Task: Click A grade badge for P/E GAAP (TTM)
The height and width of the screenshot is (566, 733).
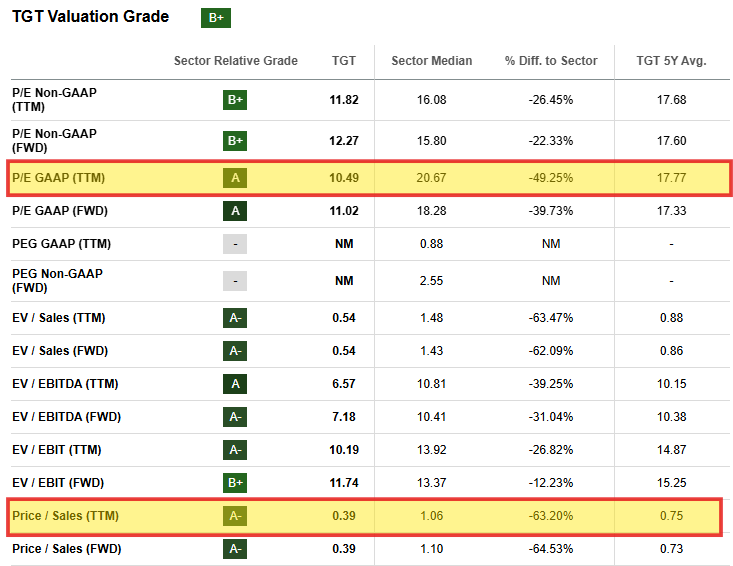Action: coord(235,178)
